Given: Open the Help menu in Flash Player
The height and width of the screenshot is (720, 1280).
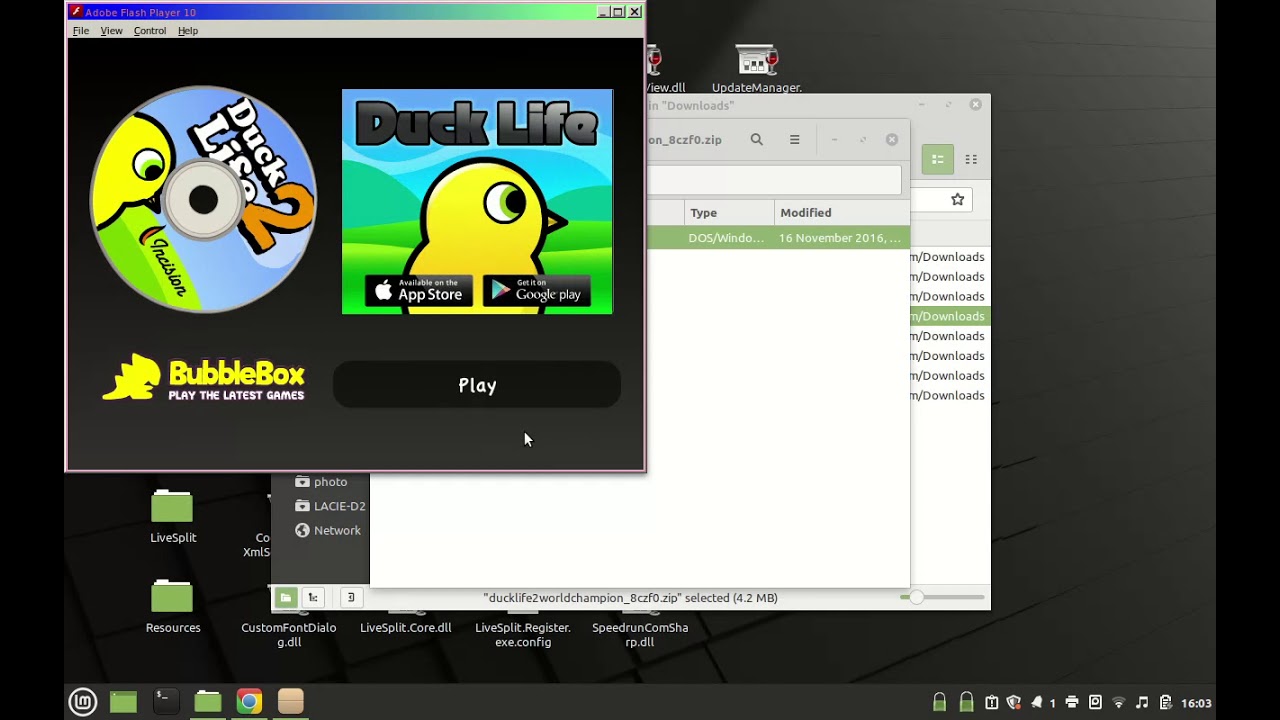Looking at the screenshot, I should coord(188,31).
